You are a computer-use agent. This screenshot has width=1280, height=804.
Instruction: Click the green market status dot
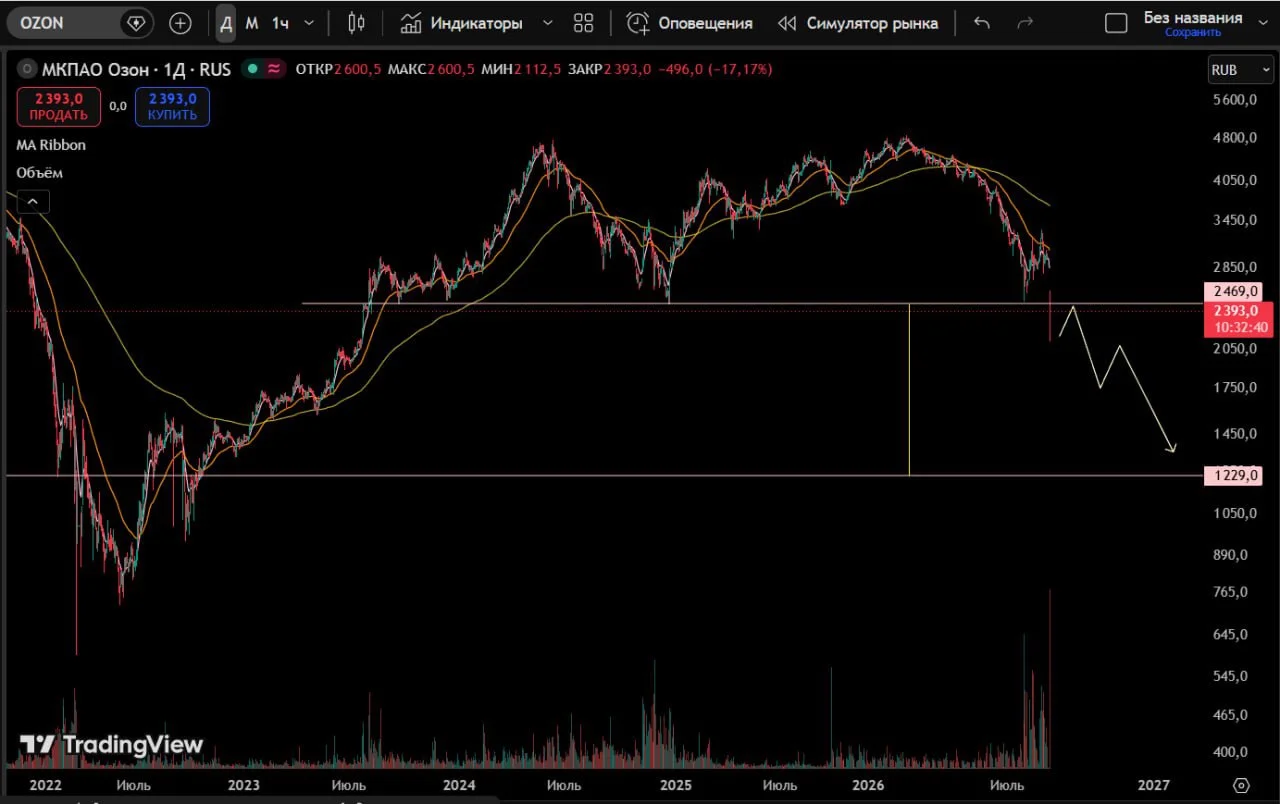[x=252, y=69]
